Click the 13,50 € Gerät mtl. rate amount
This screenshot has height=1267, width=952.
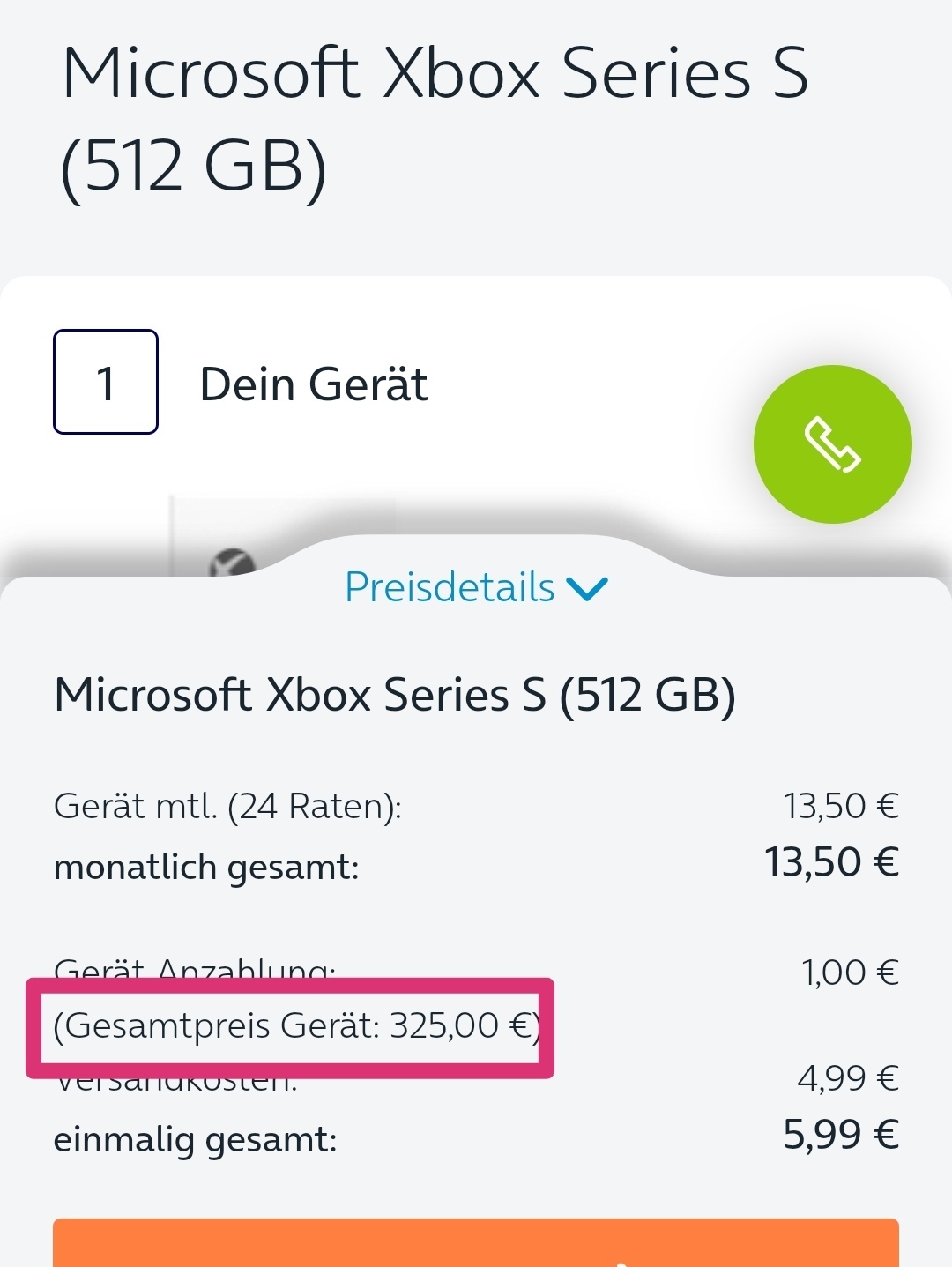[x=841, y=806]
